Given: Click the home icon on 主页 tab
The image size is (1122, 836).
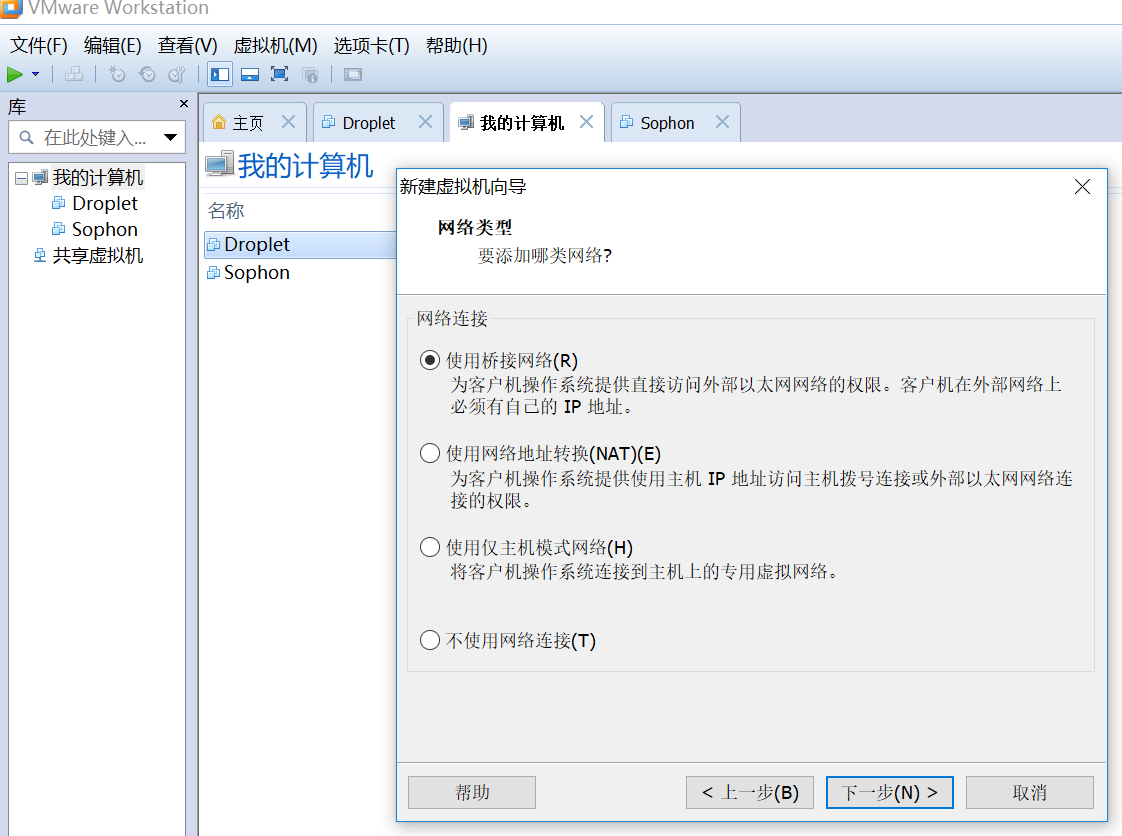Looking at the screenshot, I should coord(219,122).
